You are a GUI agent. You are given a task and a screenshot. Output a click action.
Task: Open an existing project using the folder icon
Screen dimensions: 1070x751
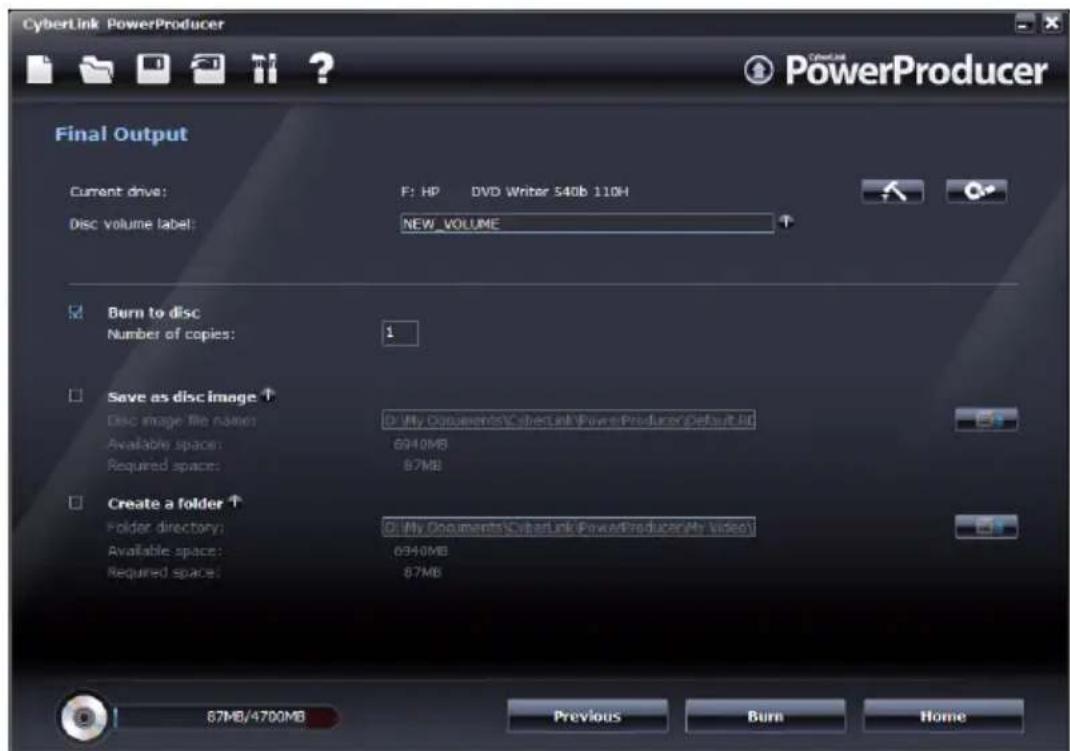[96, 70]
